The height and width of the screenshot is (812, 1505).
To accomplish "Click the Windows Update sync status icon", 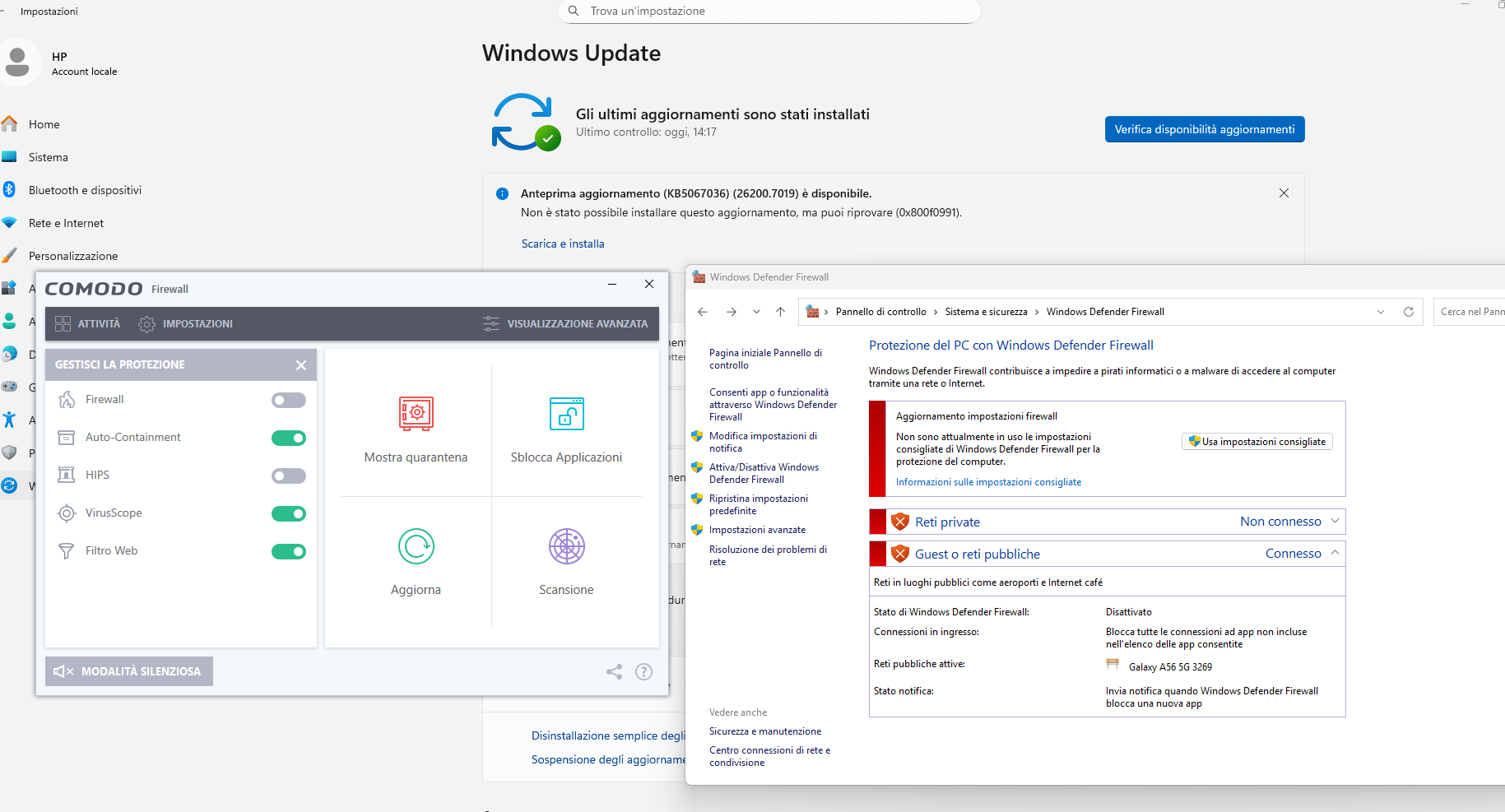I will pos(525,123).
